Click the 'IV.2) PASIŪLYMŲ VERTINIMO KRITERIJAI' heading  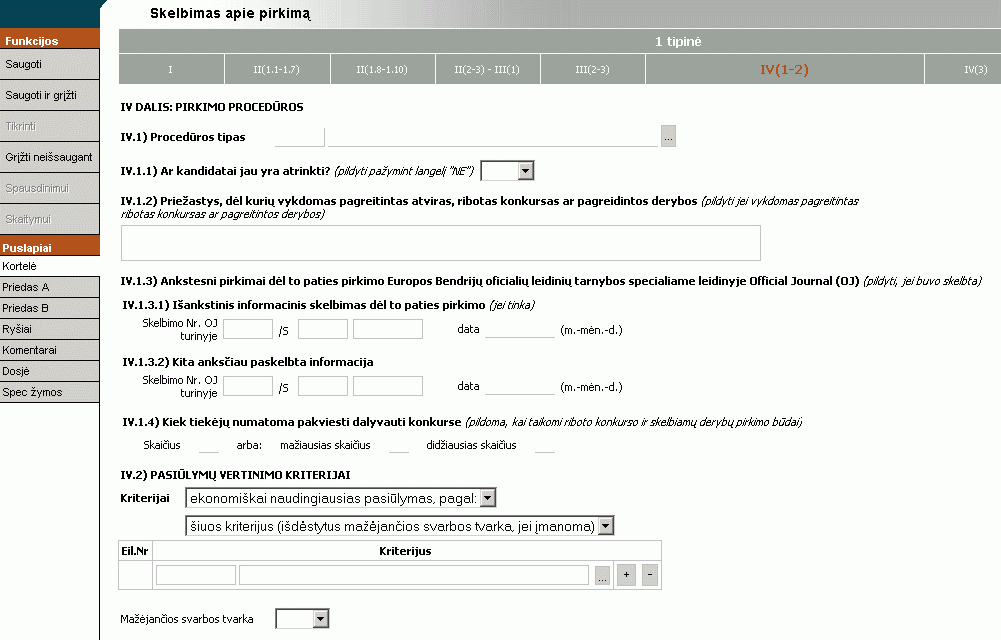click(236, 475)
